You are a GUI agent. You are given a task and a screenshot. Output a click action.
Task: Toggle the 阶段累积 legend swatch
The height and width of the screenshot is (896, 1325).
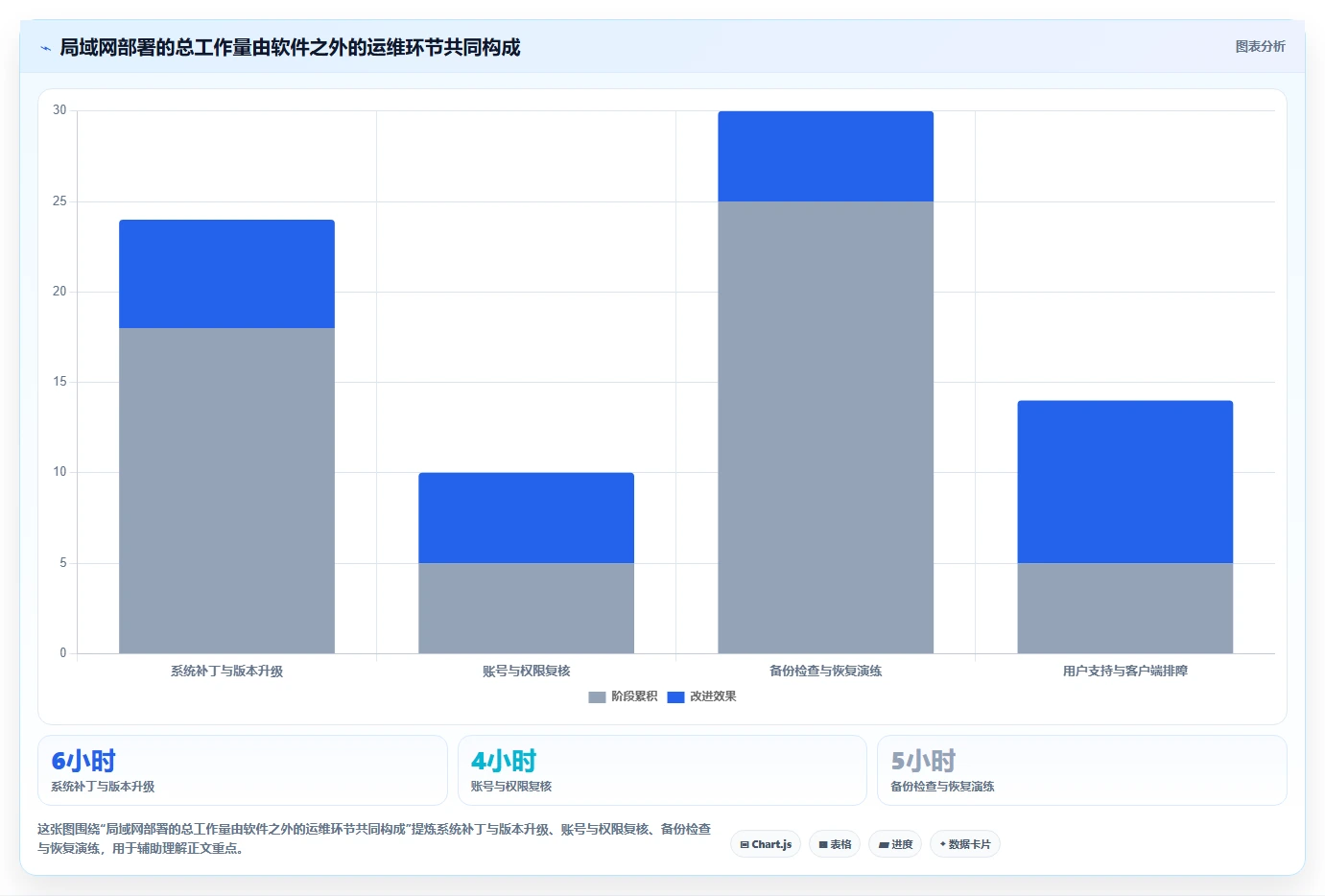pos(597,697)
